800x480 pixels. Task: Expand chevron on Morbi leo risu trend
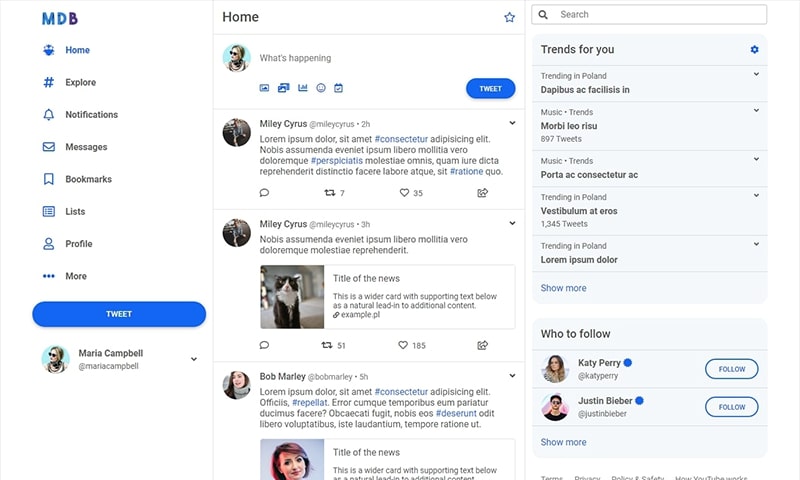tap(757, 110)
